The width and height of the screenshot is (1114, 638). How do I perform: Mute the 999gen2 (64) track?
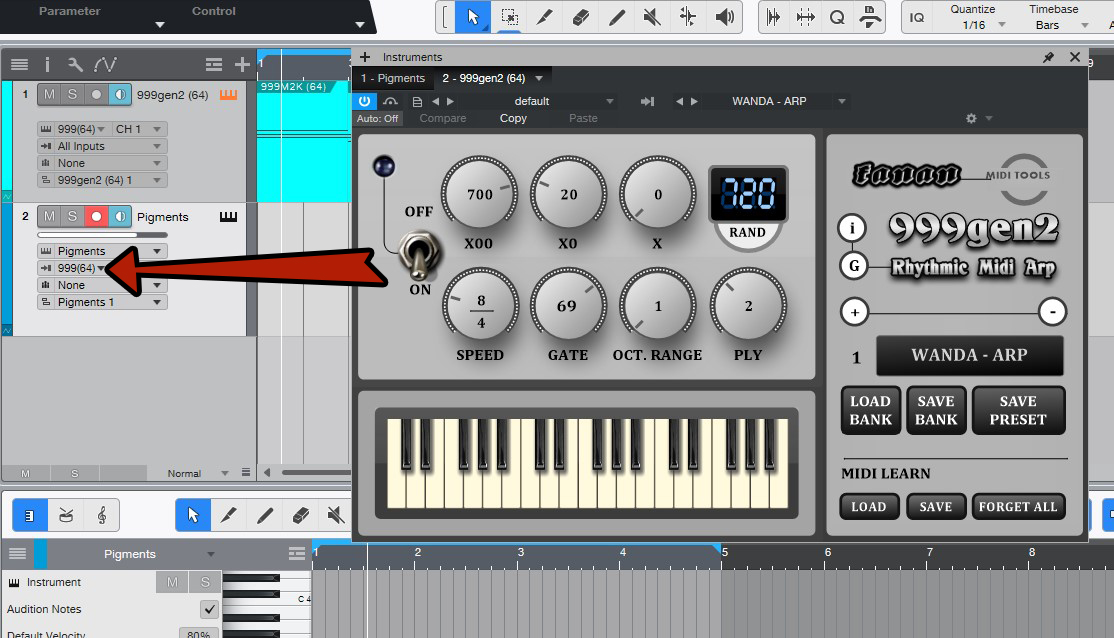point(49,95)
